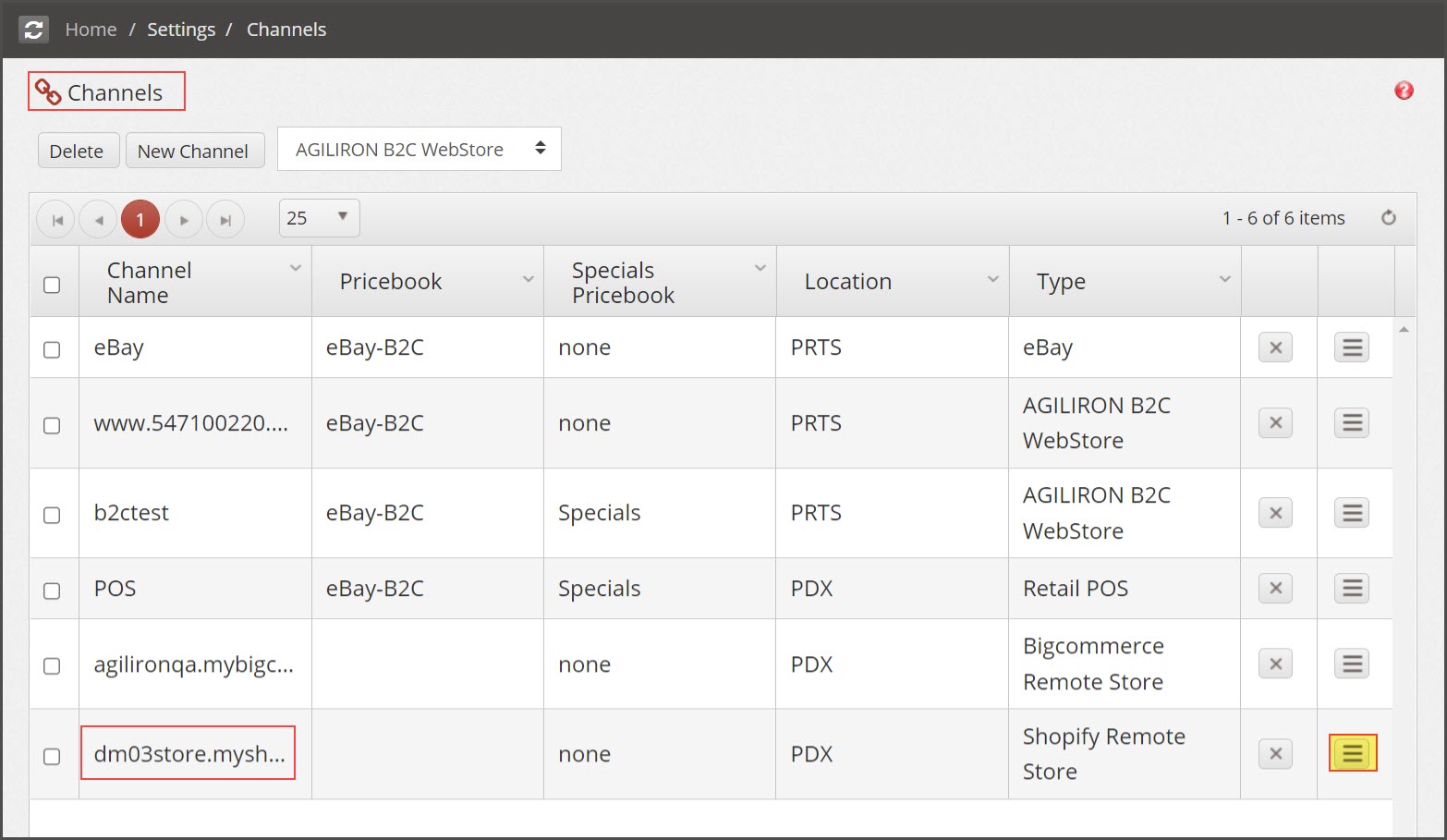This screenshot has width=1447, height=840.
Task: Expand Specials Pricebook column menu chevron
Action: [x=760, y=268]
